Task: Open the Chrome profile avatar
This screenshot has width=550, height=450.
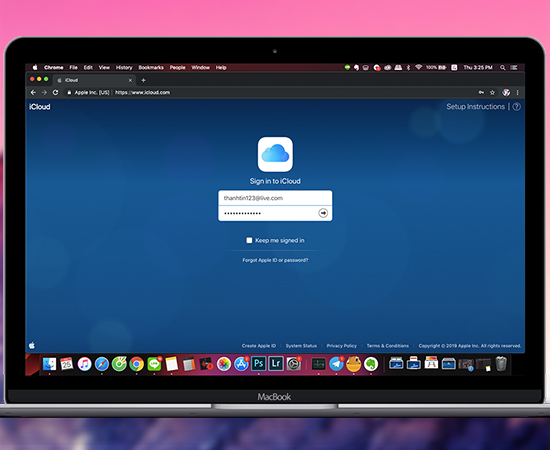Action: pyautogui.click(x=506, y=92)
